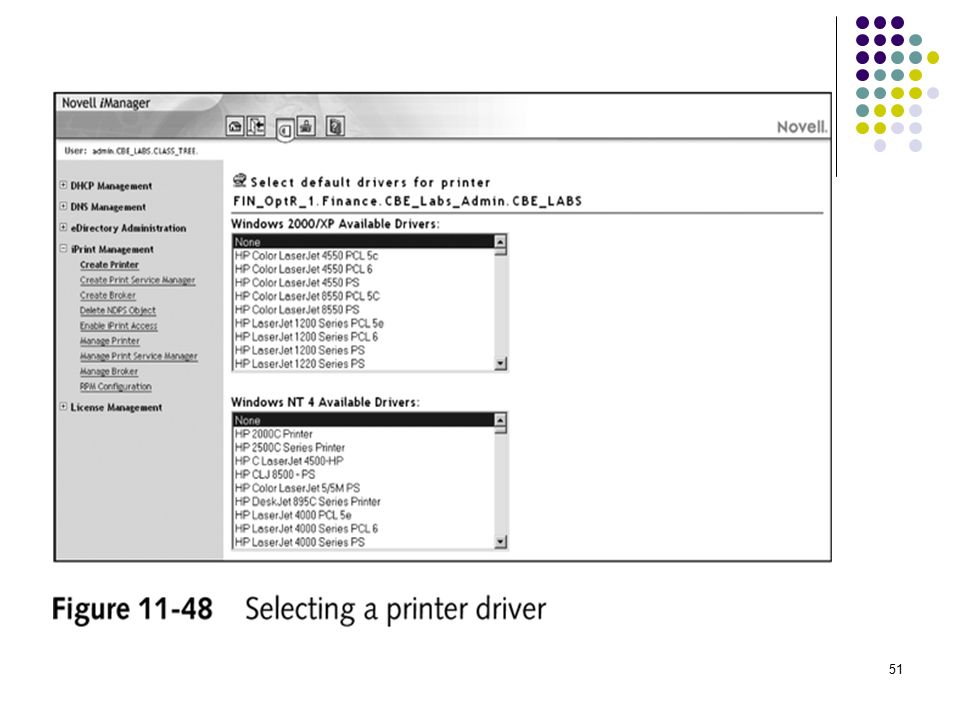Viewport: 960px width, 720px height.
Task: Select HP Color LaserJet 4550 PCL 5c driver
Action: coord(364,255)
